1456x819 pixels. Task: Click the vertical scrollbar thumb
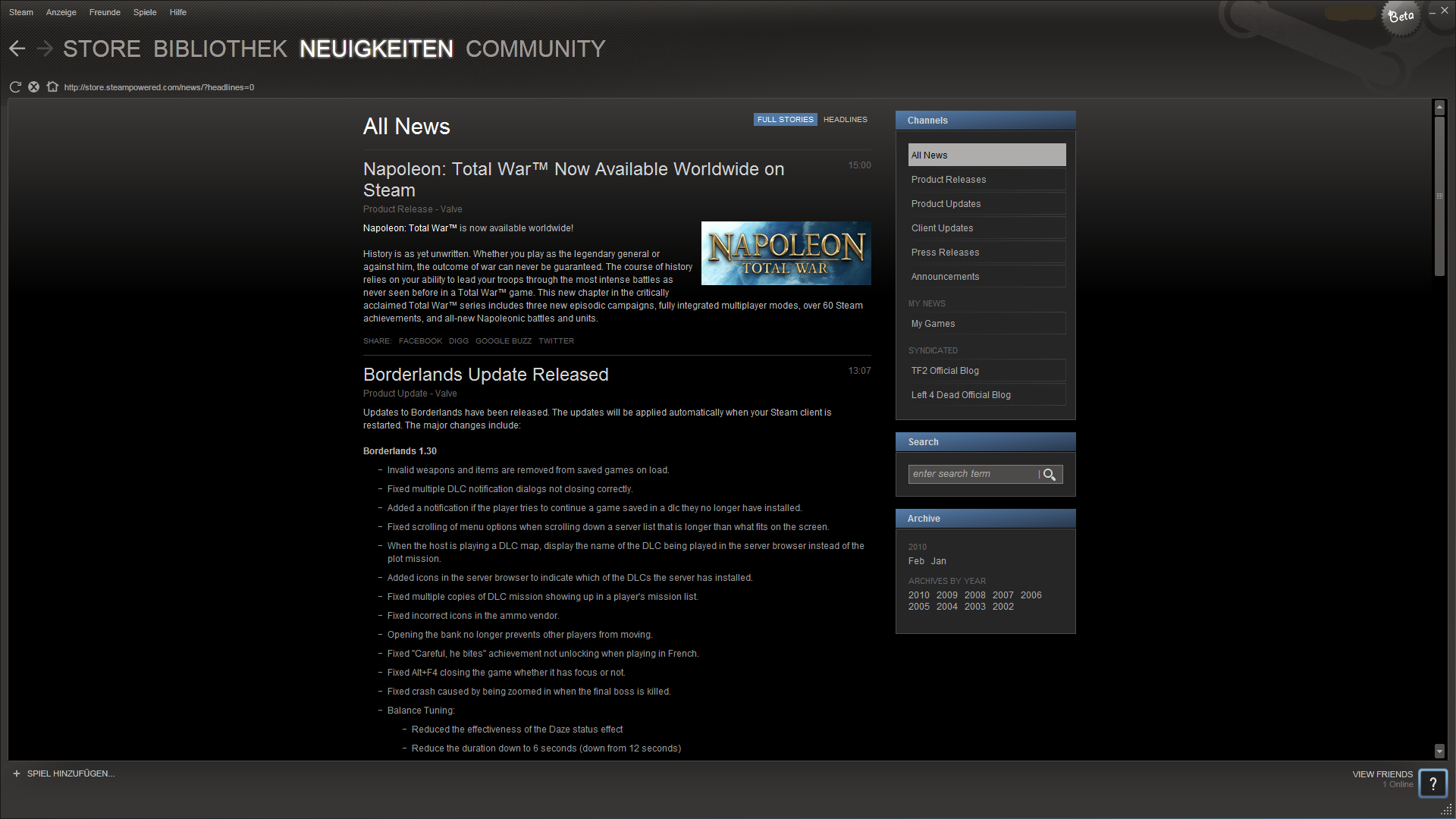point(1439,196)
